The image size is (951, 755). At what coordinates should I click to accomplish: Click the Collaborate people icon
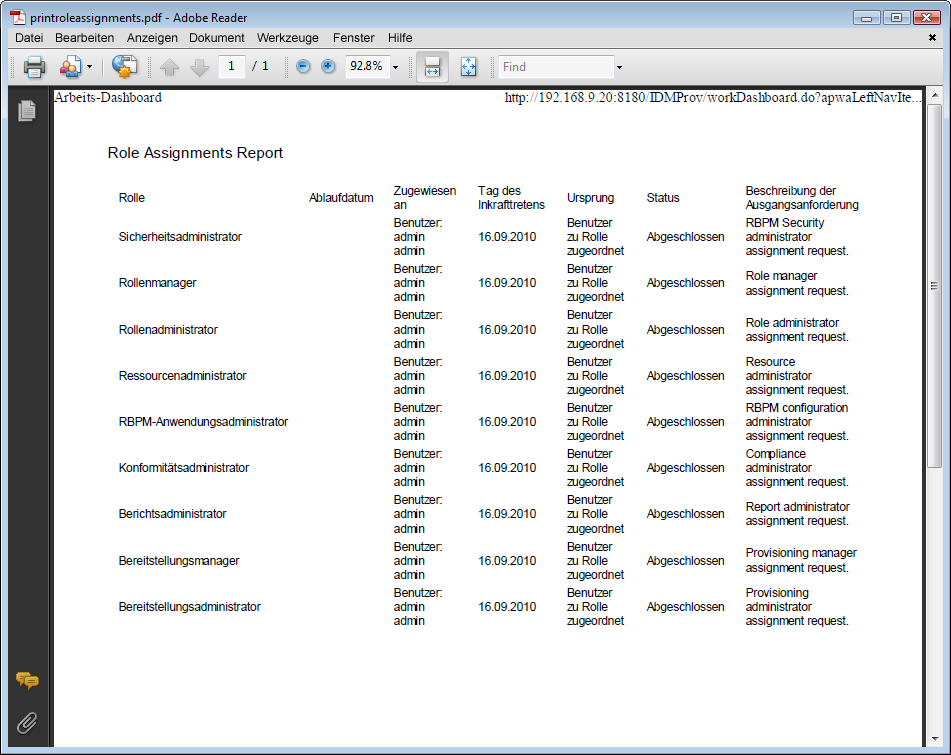coord(69,67)
